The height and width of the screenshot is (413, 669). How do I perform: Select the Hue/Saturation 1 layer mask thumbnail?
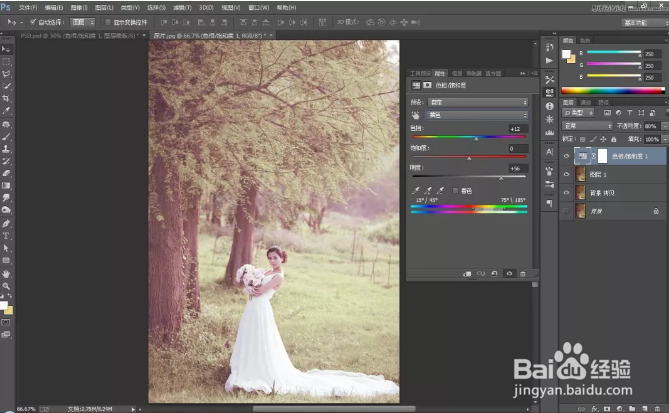(602, 156)
